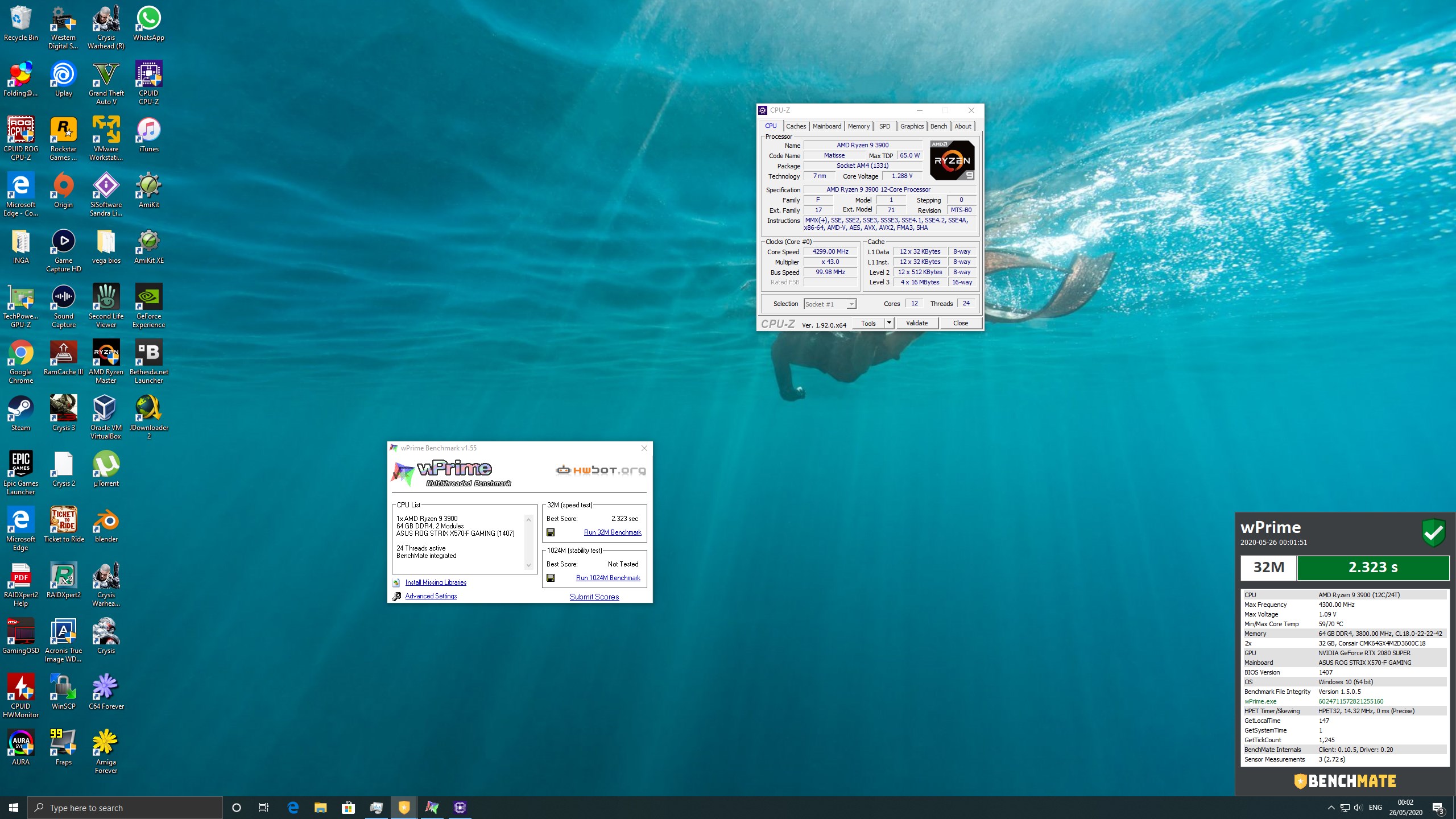Viewport: 1456px width, 819px height.
Task: Click the CPU-Z taskbar icon
Action: (460, 807)
